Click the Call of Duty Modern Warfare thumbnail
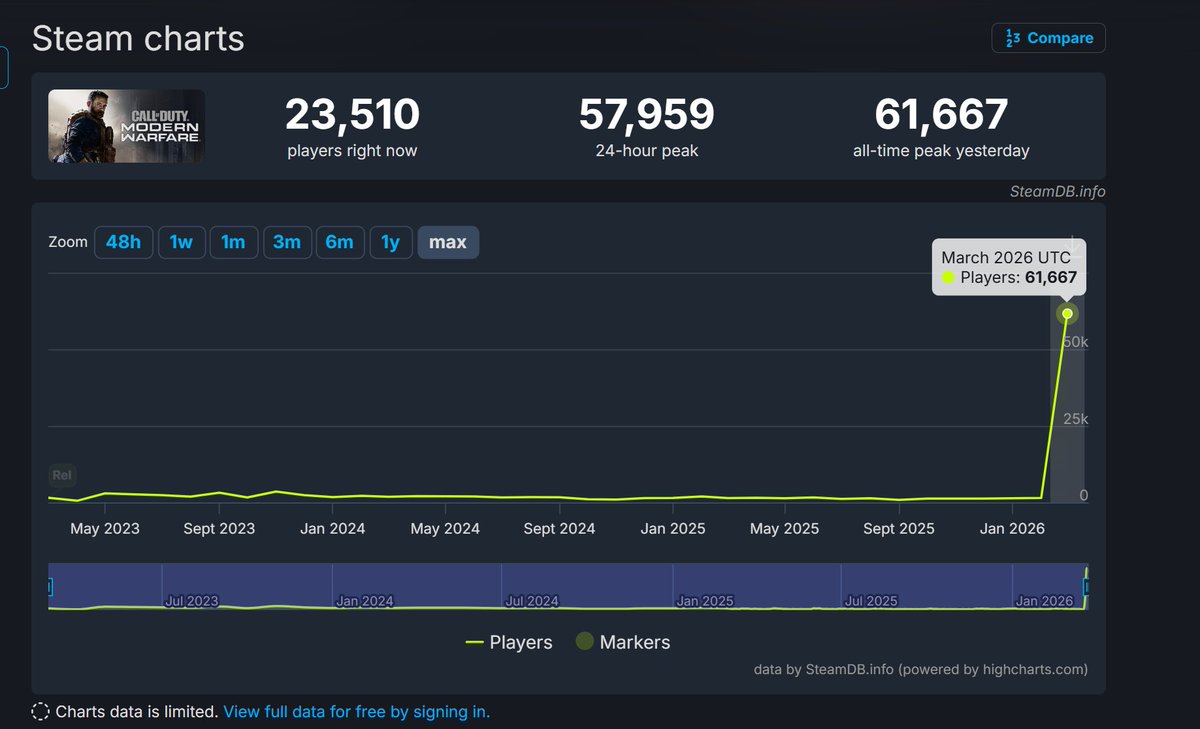This screenshot has height=729, width=1200. pos(126,126)
